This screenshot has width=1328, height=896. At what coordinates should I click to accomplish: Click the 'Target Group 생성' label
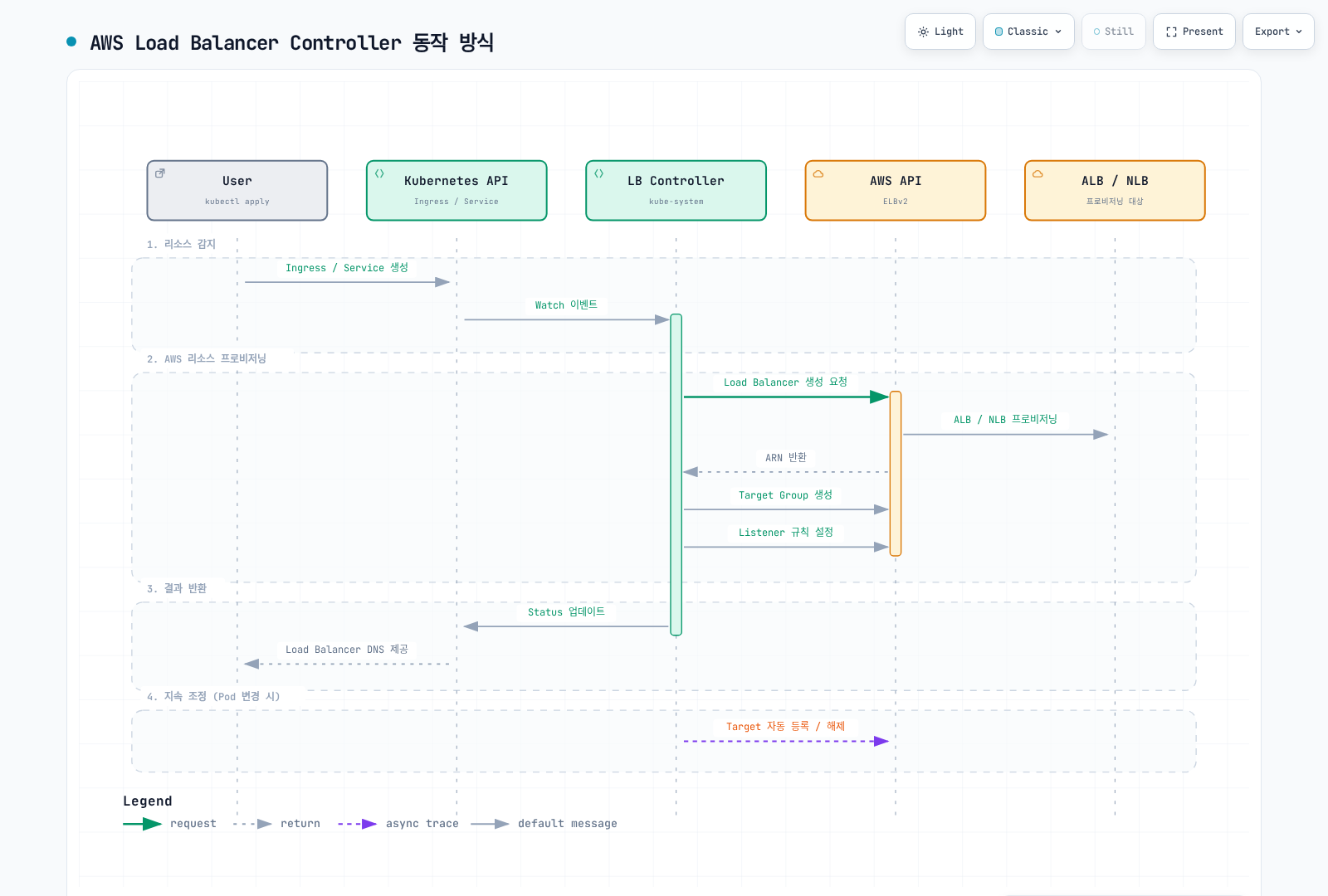pos(785,495)
